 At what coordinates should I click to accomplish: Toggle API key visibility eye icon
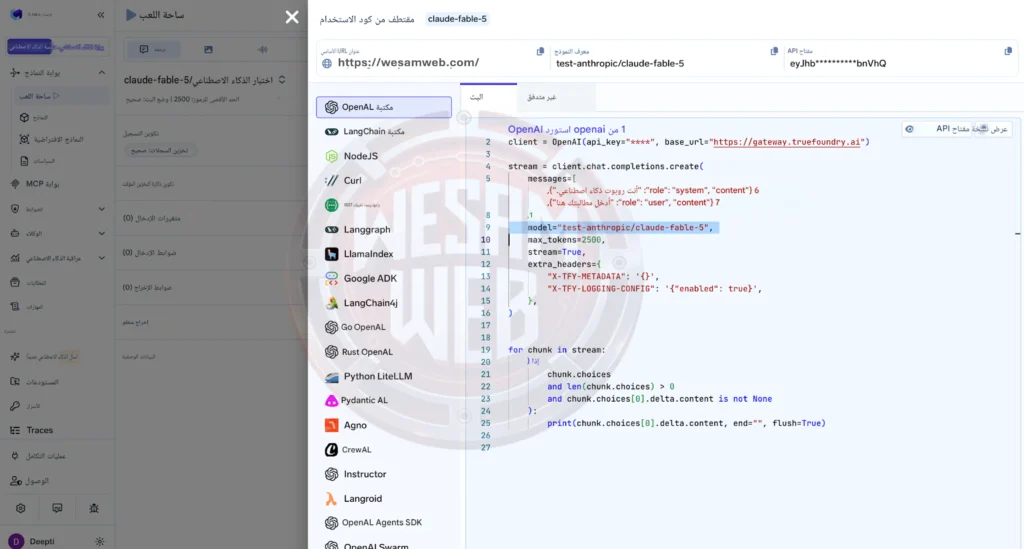pos(909,129)
